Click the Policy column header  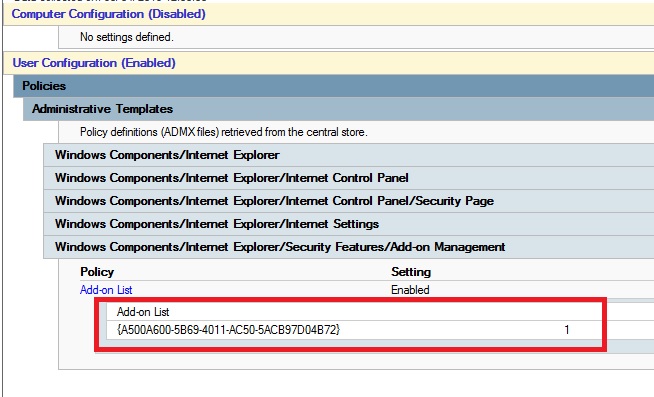tap(97, 272)
